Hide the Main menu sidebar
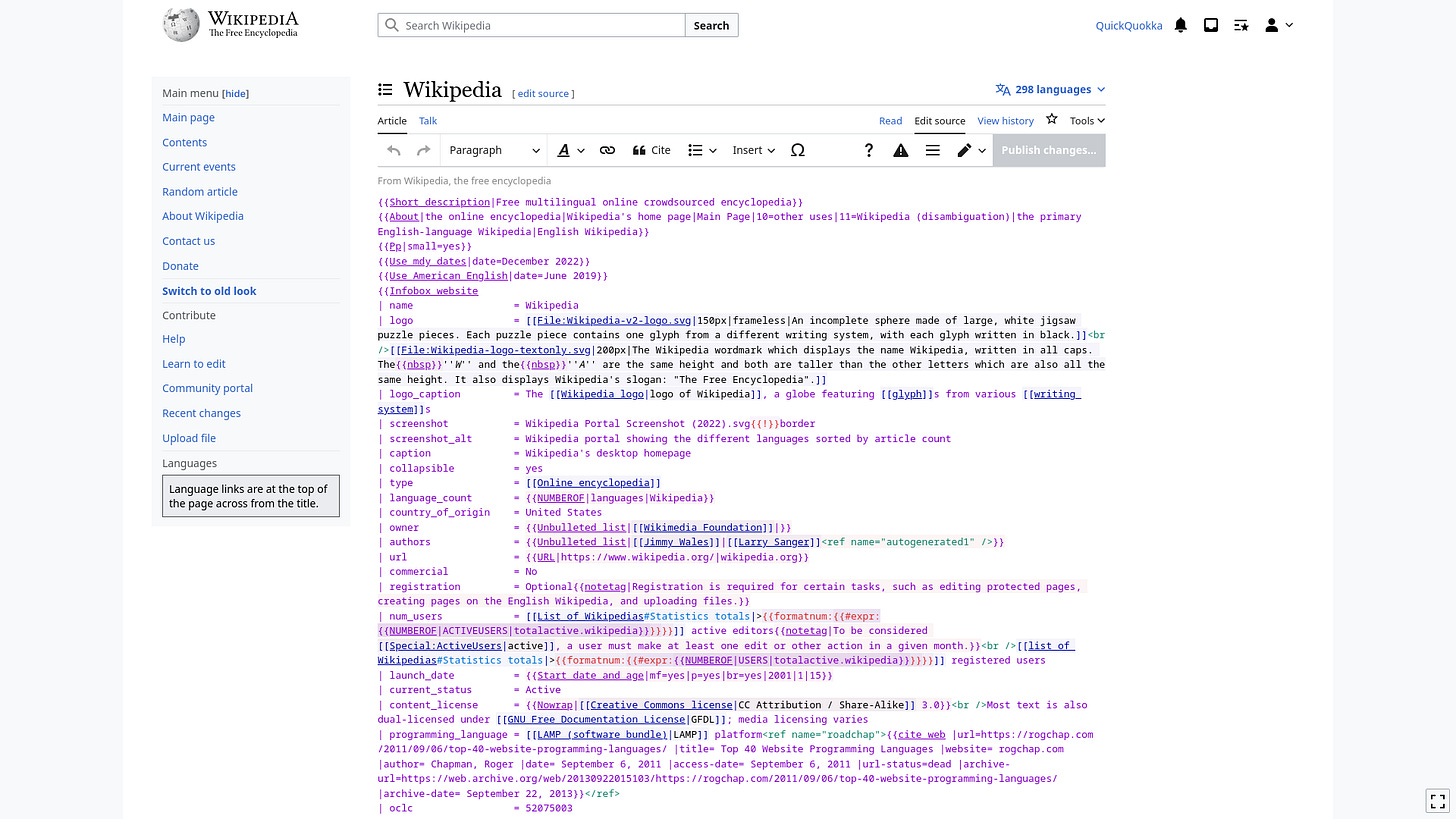Image resolution: width=1456 pixels, height=819 pixels. tap(235, 93)
